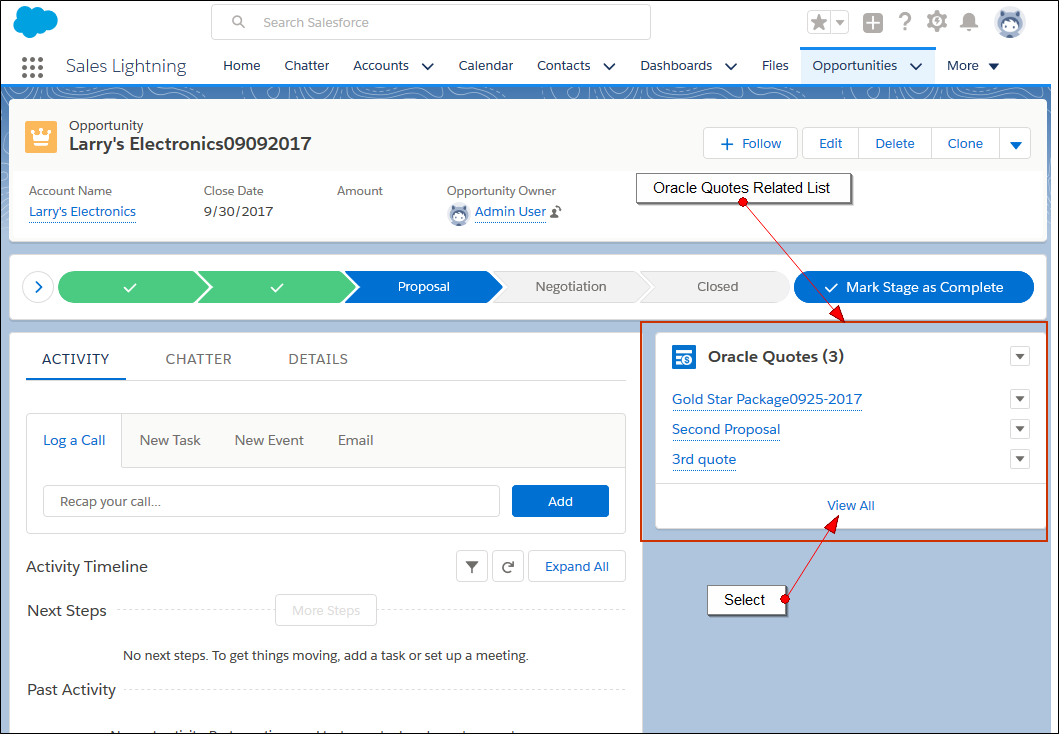The width and height of the screenshot is (1059, 734).
Task: Click the Delete button
Action: pyautogui.click(x=895, y=143)
